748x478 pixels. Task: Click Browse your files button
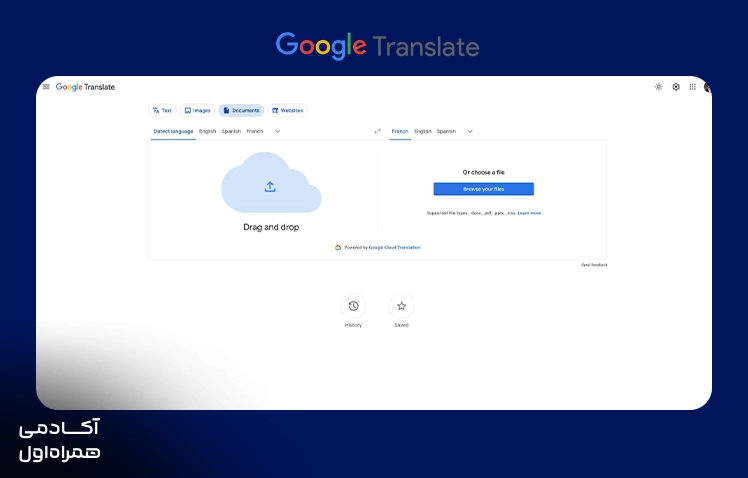coord(483,189)
